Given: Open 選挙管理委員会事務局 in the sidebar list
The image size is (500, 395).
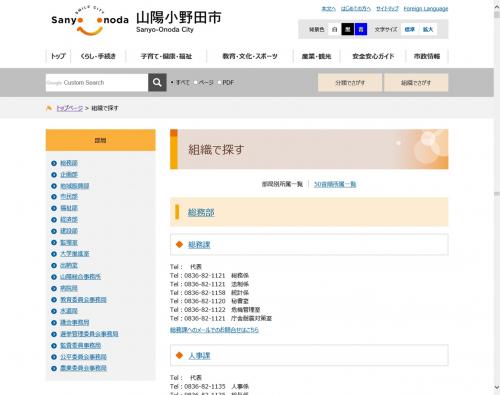Looking at the screenshot, I should click(89, 334).
